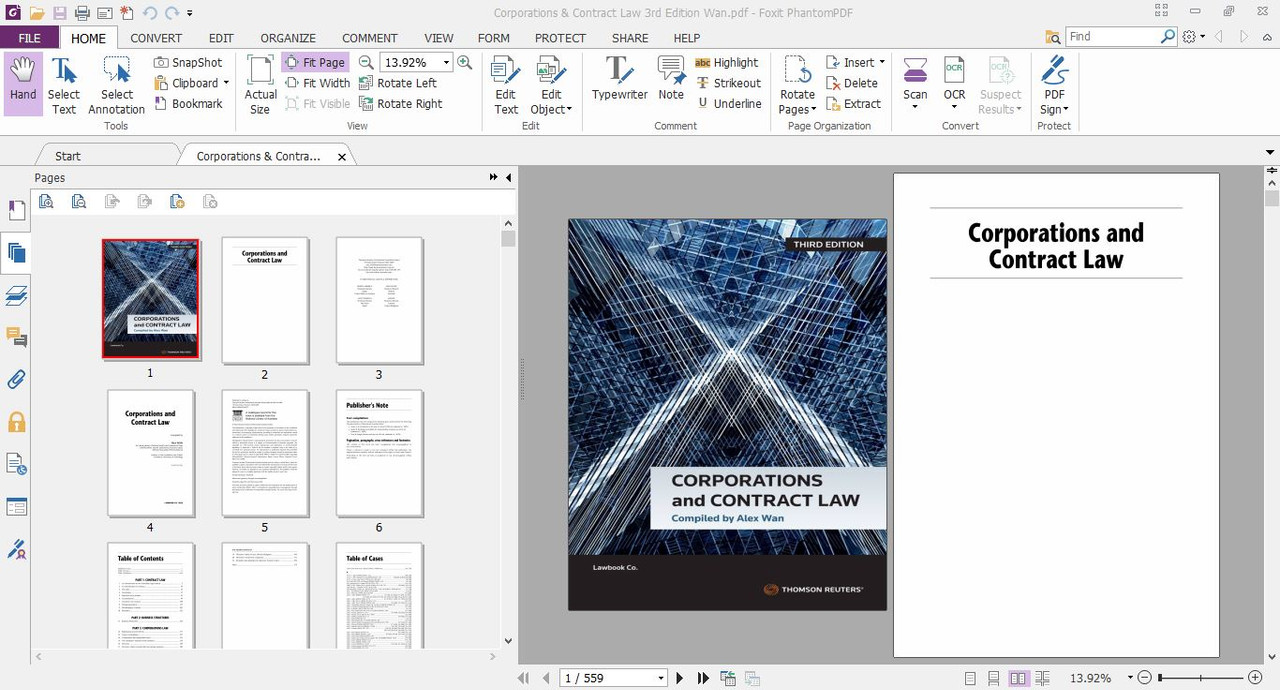
Task: Expand the Clipboard dropdown
Action: (226, 83)
